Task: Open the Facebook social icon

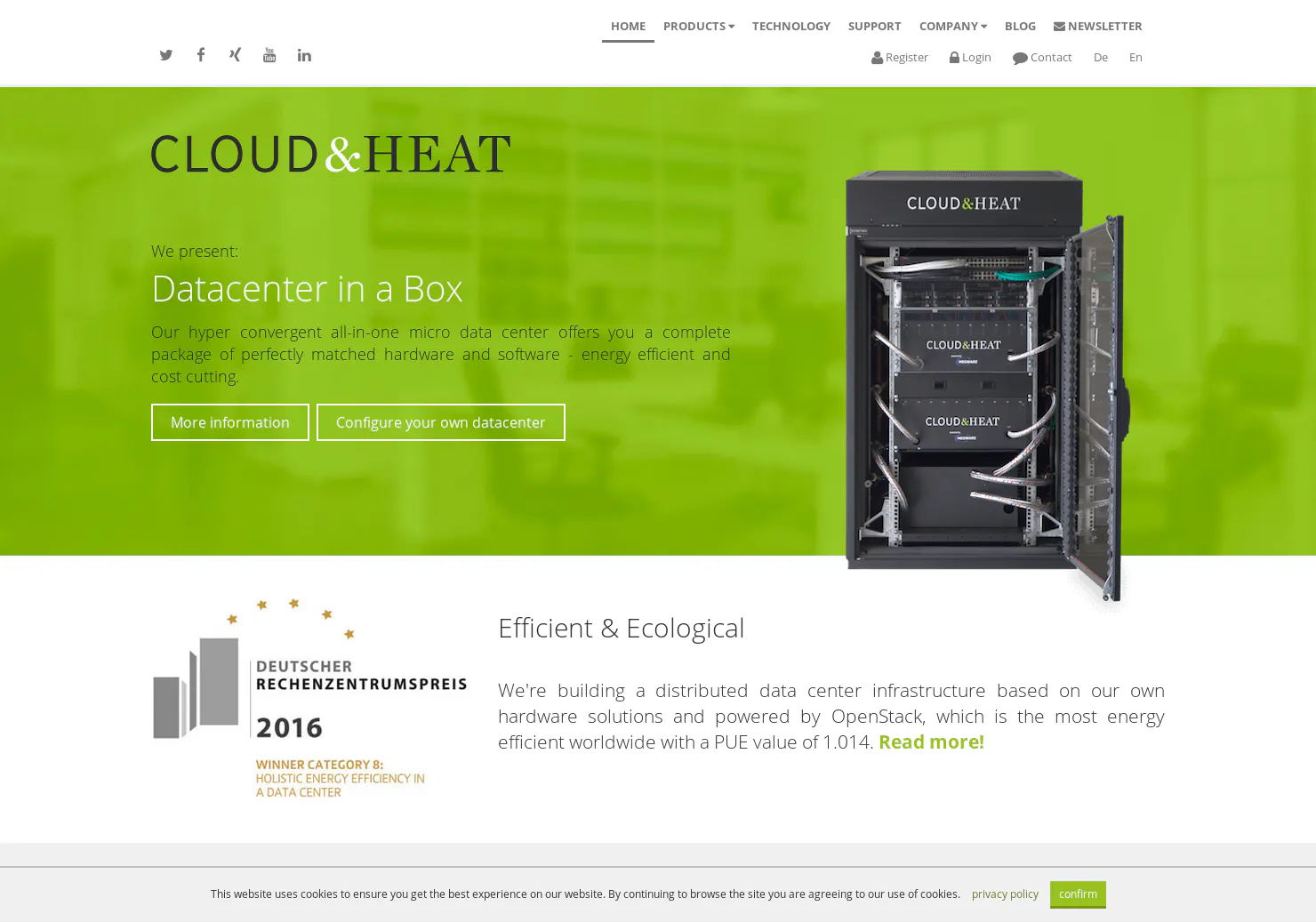Action: coord(201,55)
